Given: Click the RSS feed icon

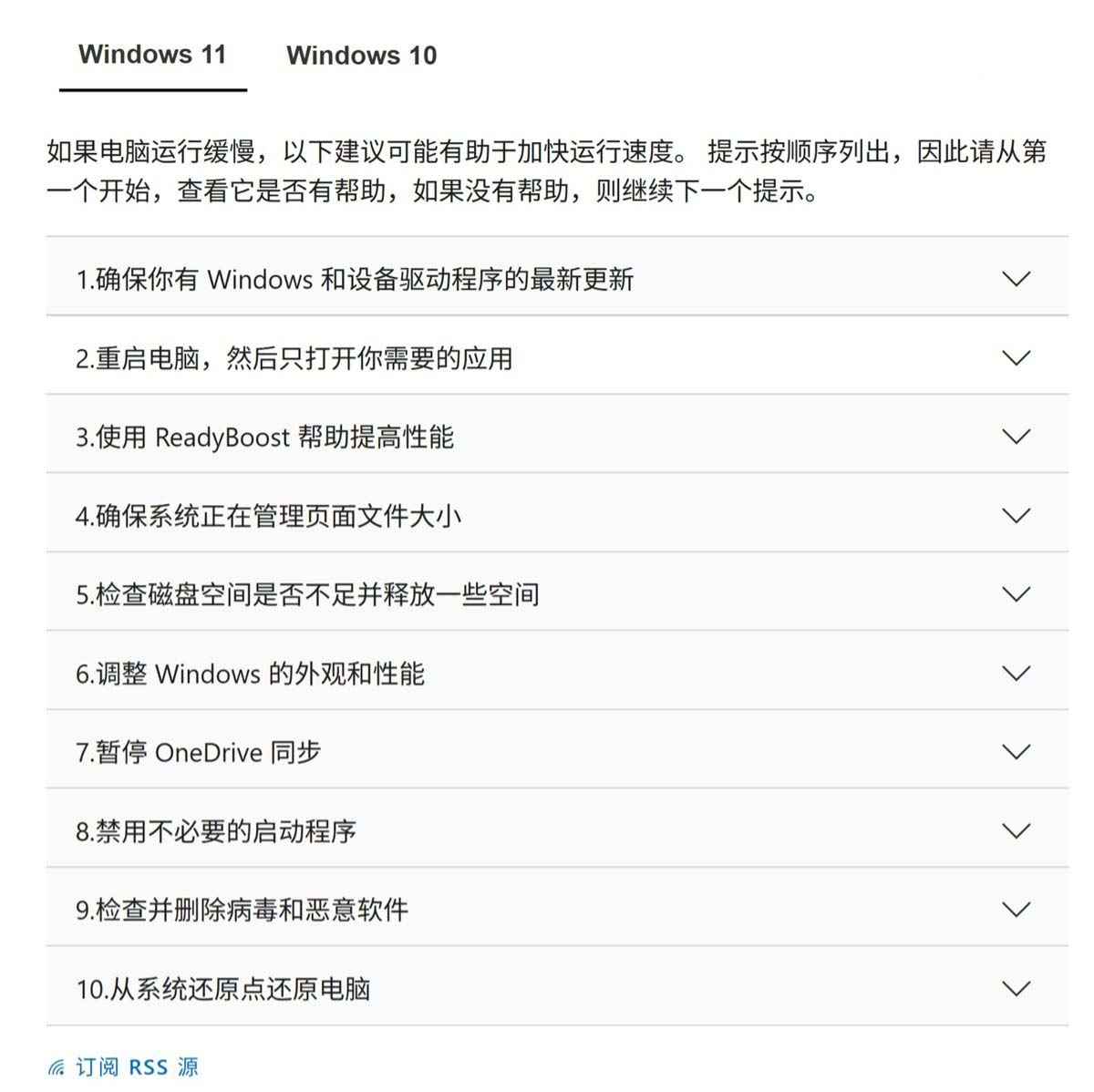Looking at the screenshot, I should pyautogui.click(x=57, y=1067).
